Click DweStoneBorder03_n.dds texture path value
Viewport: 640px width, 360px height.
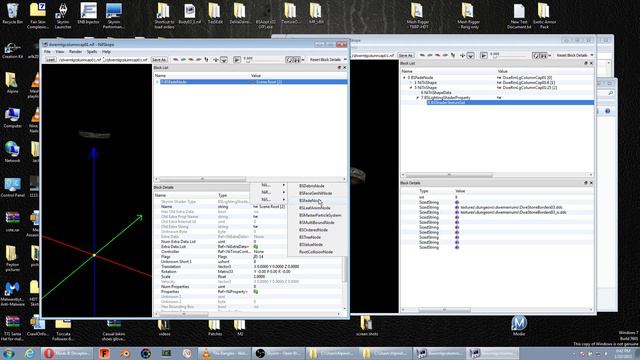tap(513, 212)
